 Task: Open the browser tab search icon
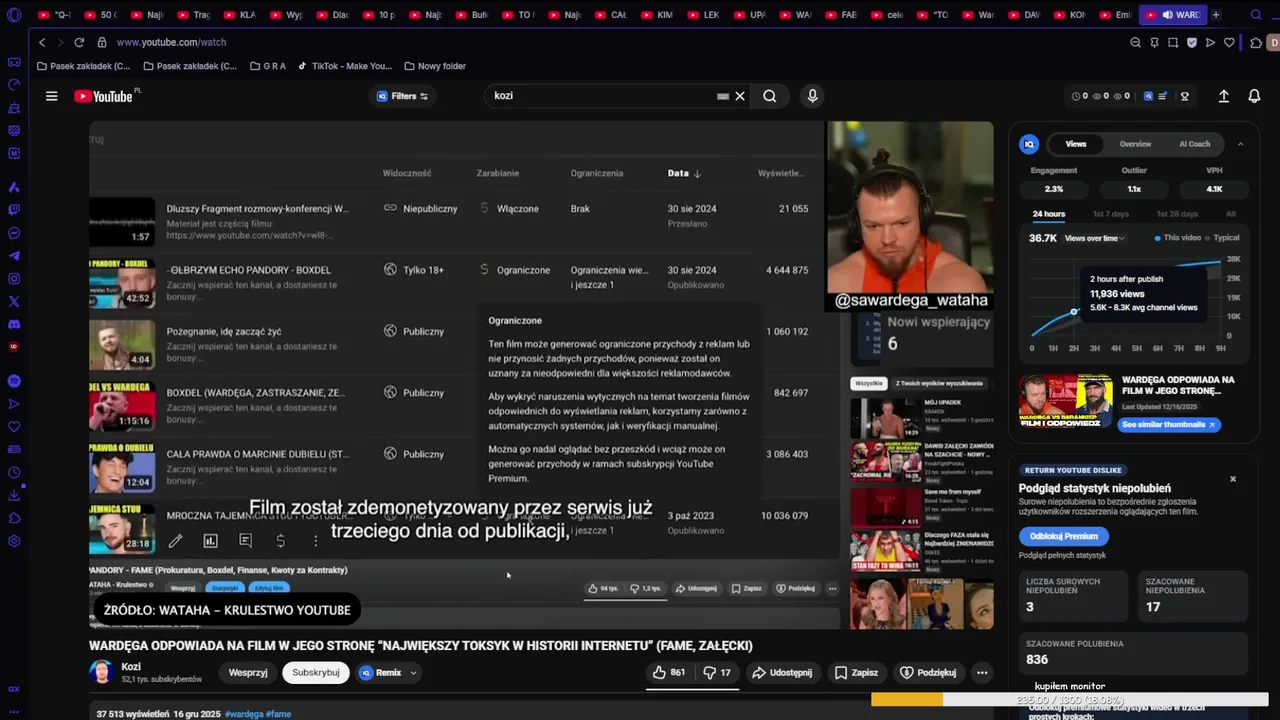coord(1255,15)
